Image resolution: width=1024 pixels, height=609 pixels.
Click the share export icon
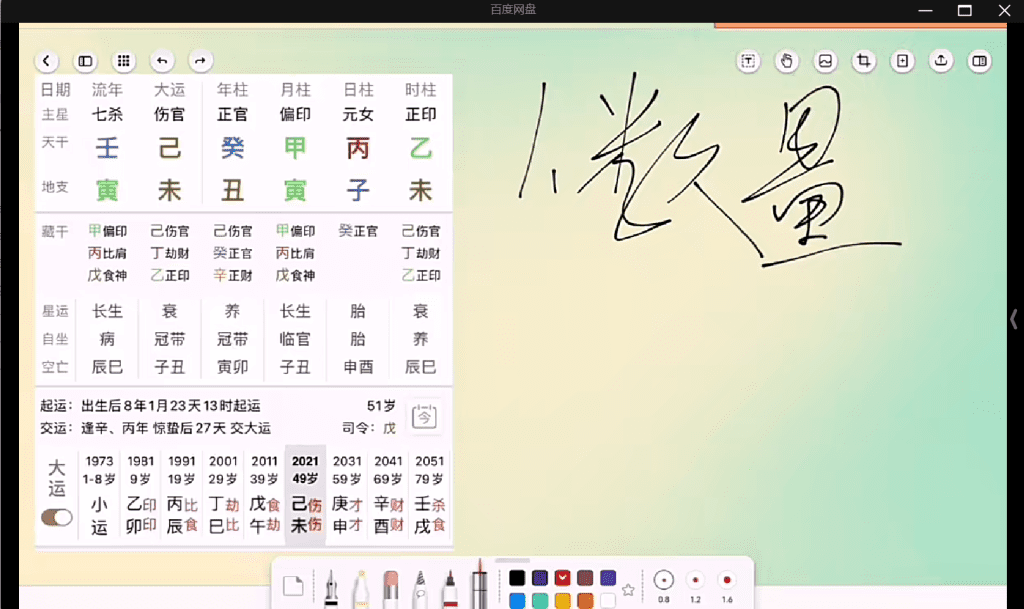(x=941, y=61)
